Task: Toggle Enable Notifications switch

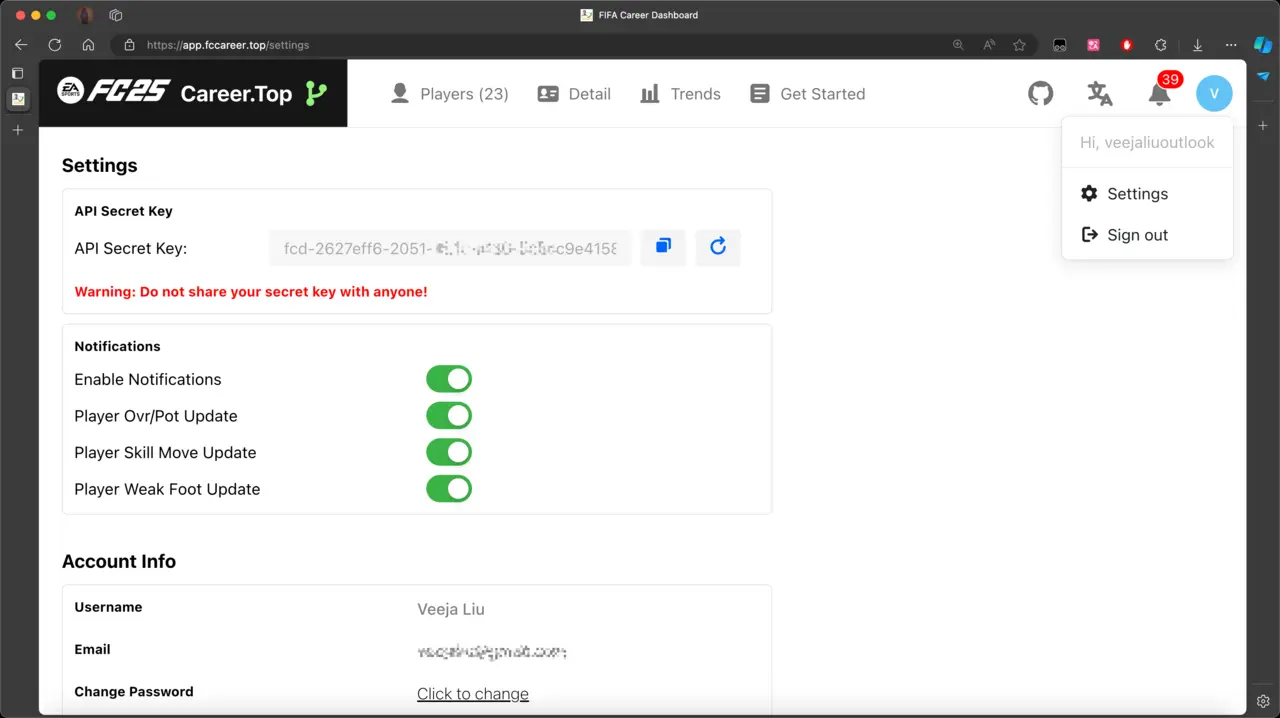Action: tap(449, 379)
